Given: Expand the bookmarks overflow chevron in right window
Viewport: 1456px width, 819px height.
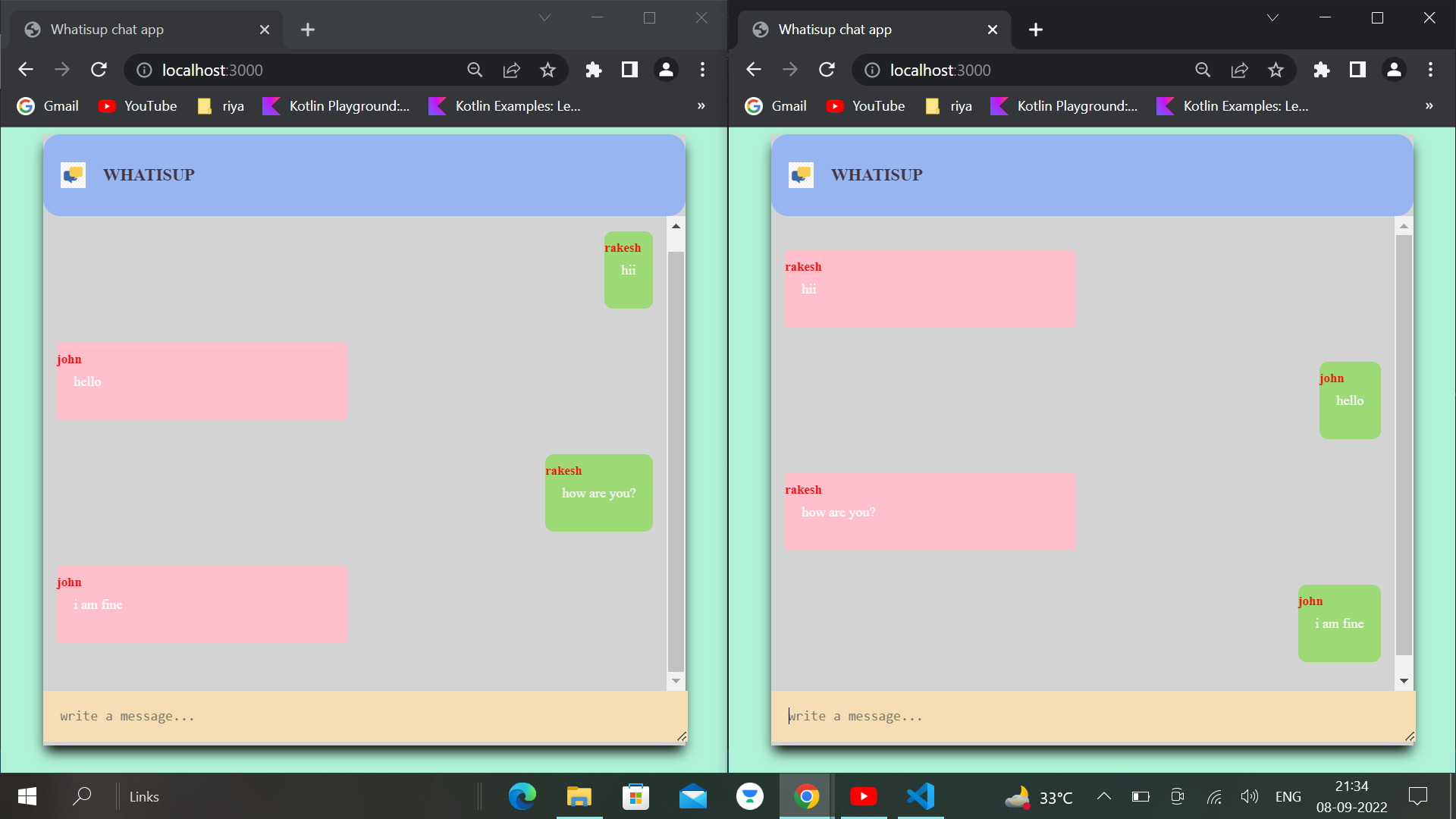Looking at the screenshot, I should coord(1429,106).
